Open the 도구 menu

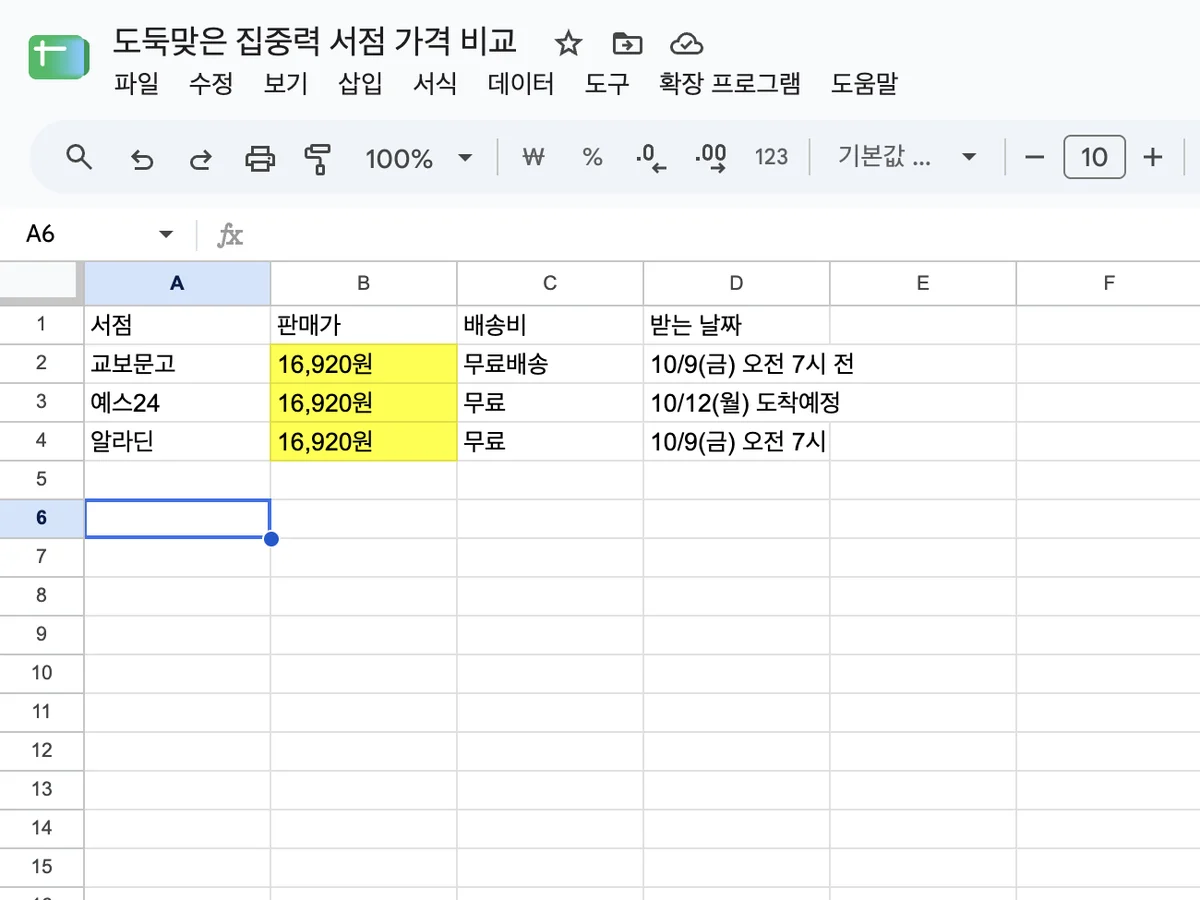tap(607, 84)
